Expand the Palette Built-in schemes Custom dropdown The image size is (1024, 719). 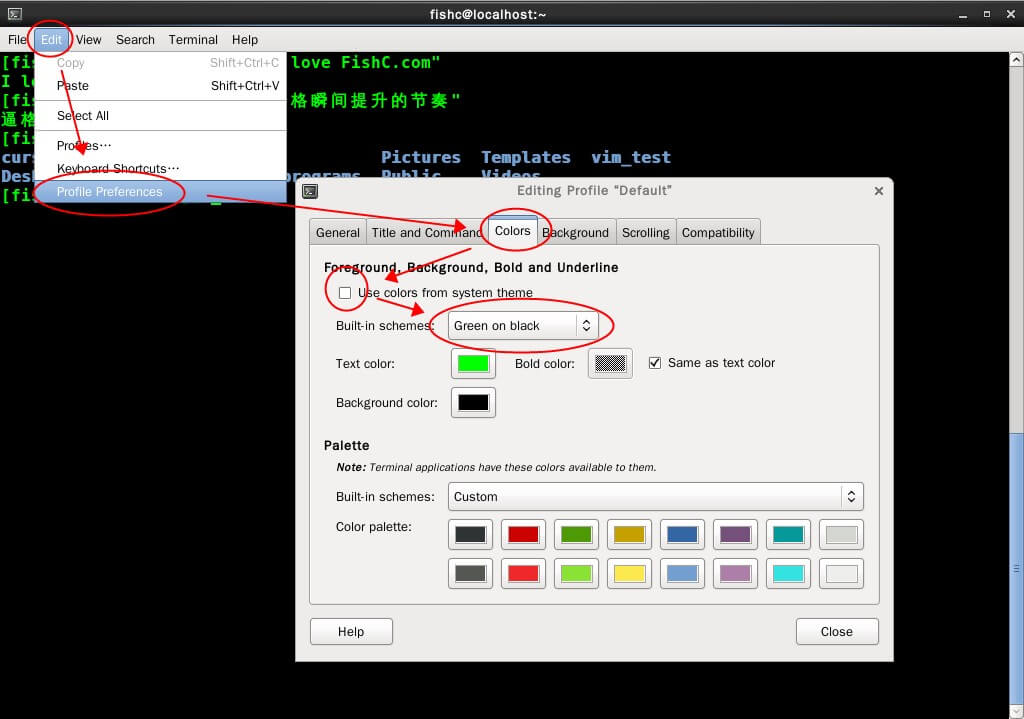[654, 497]
